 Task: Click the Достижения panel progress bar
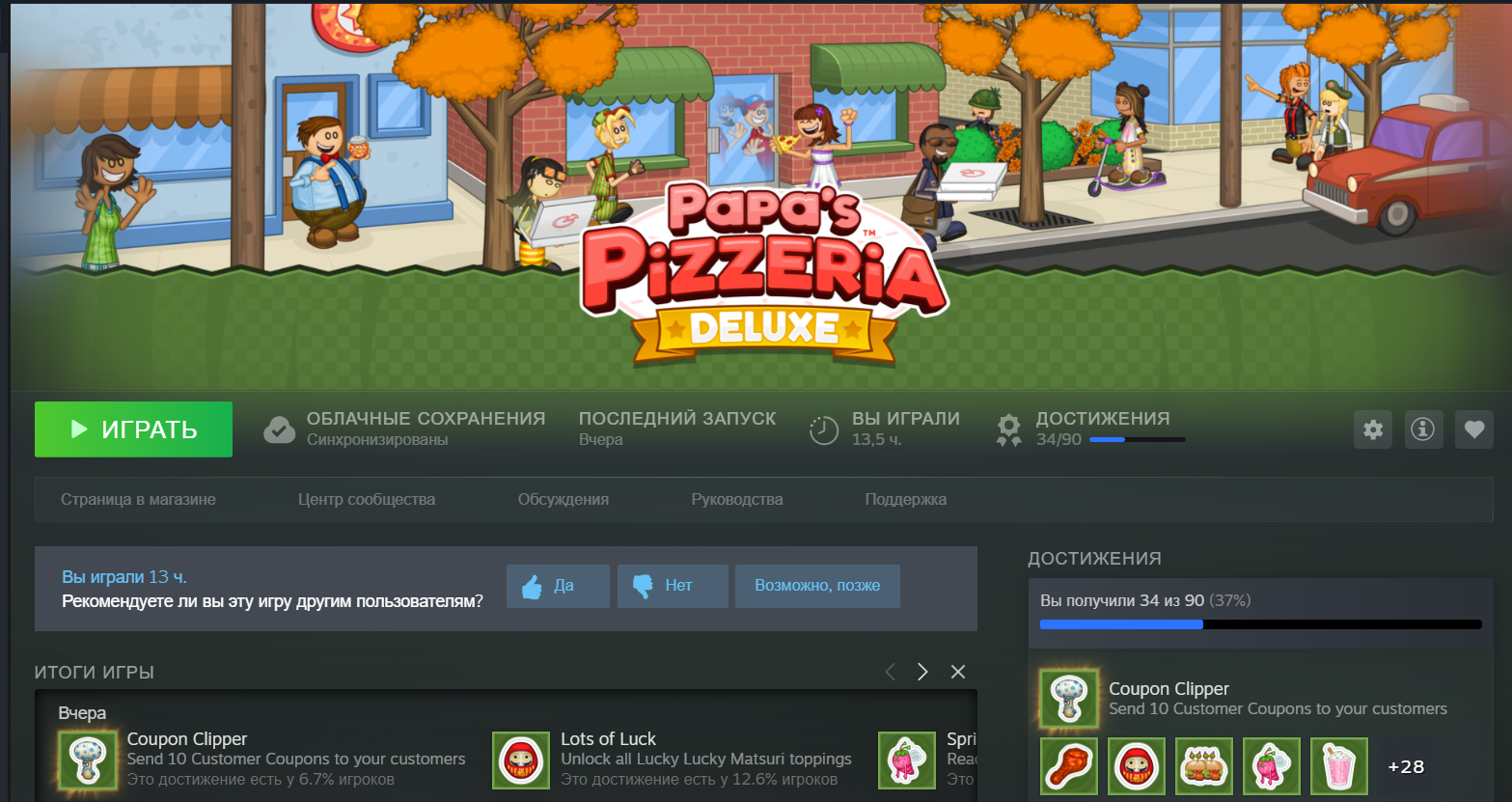coord(1261,624)
